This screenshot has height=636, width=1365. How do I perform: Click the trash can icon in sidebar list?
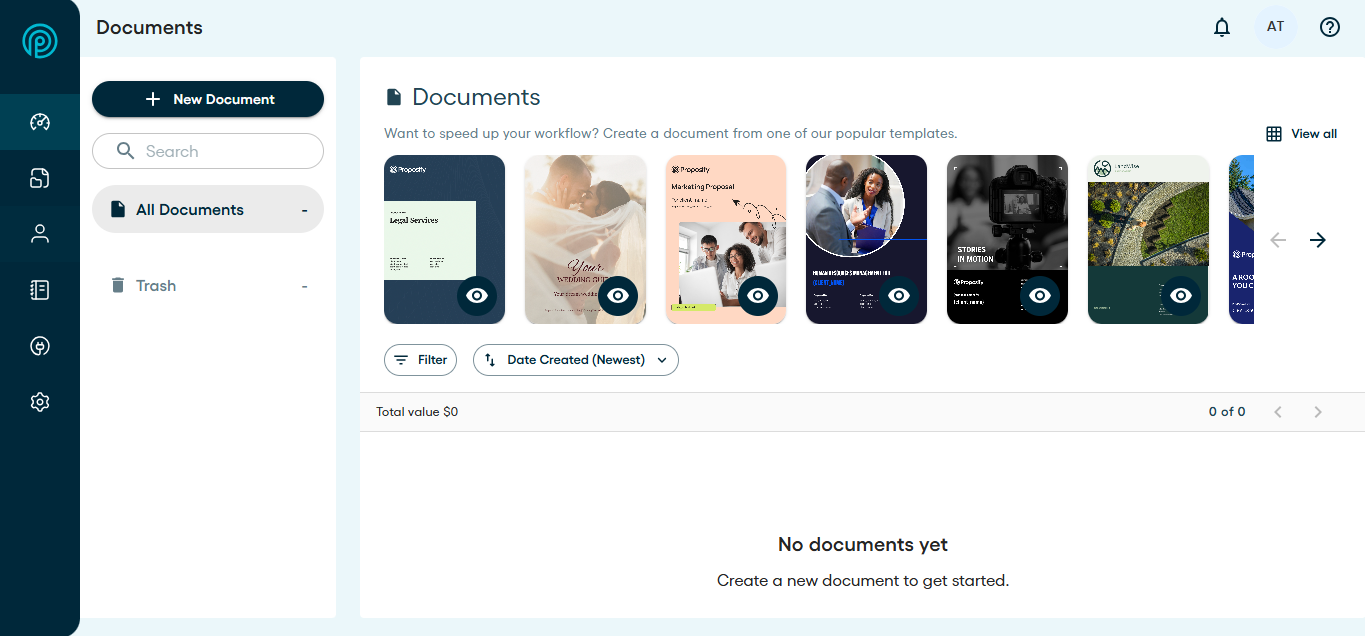tap(118, 286)
